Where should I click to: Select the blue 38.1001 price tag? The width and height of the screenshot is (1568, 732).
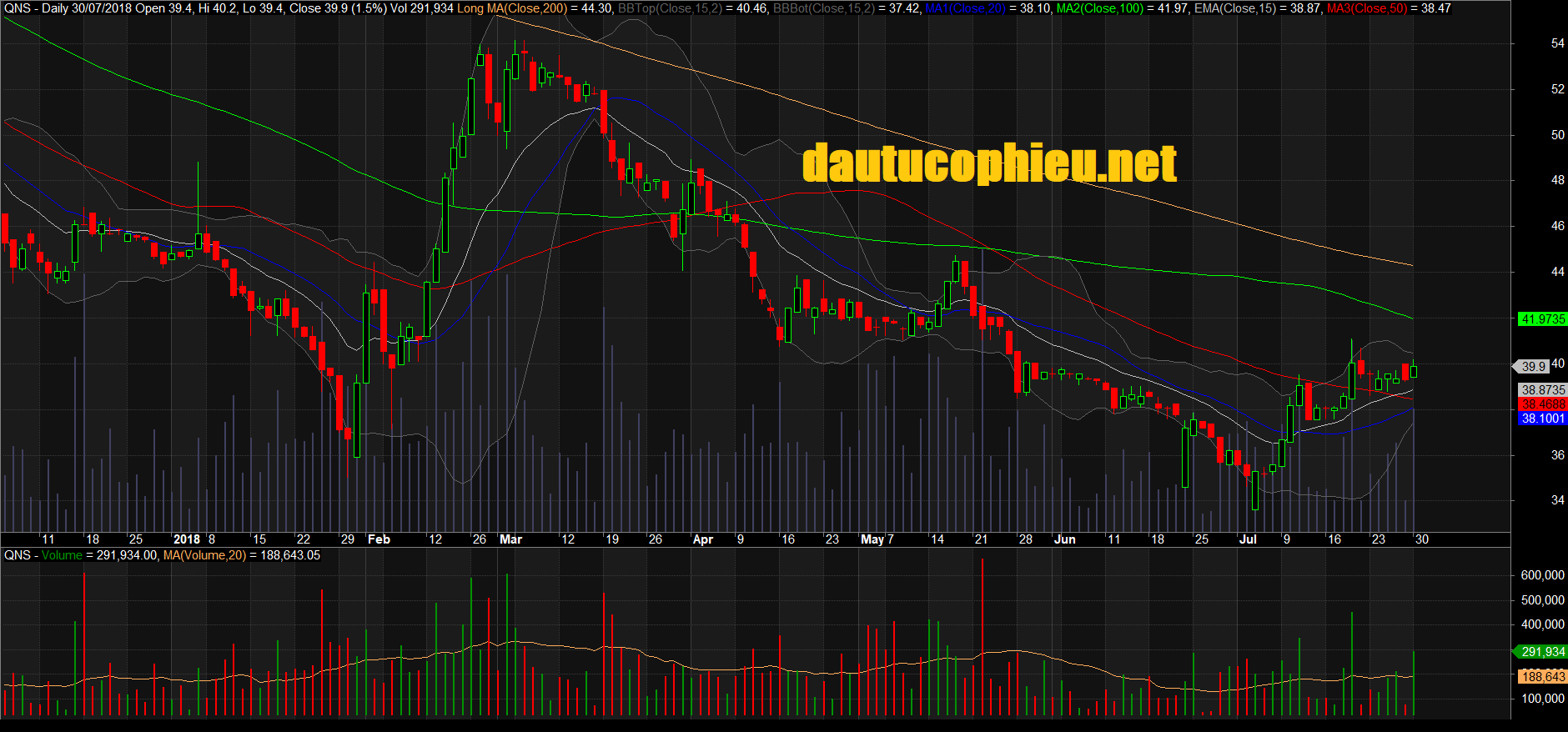(x=1542, y=419)
